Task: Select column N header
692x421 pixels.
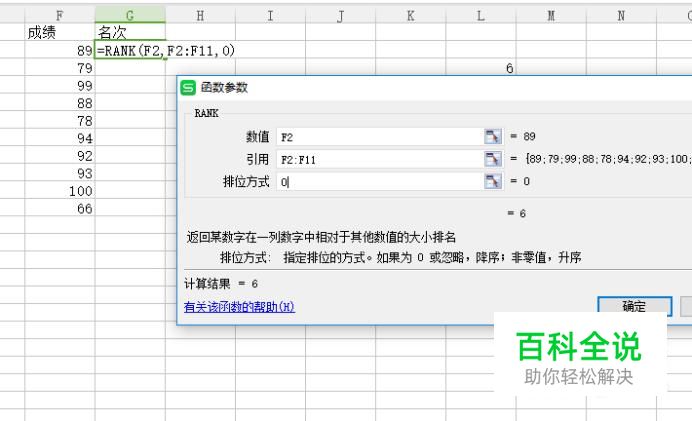Action: coord(621,16)
